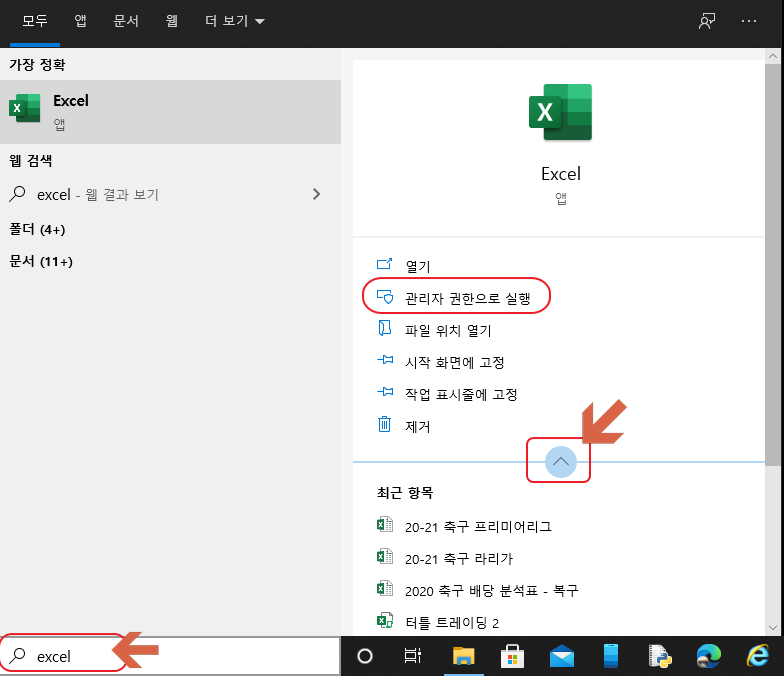
Task: Click 제거 to uninstall Excel
Action: [418, 426]
